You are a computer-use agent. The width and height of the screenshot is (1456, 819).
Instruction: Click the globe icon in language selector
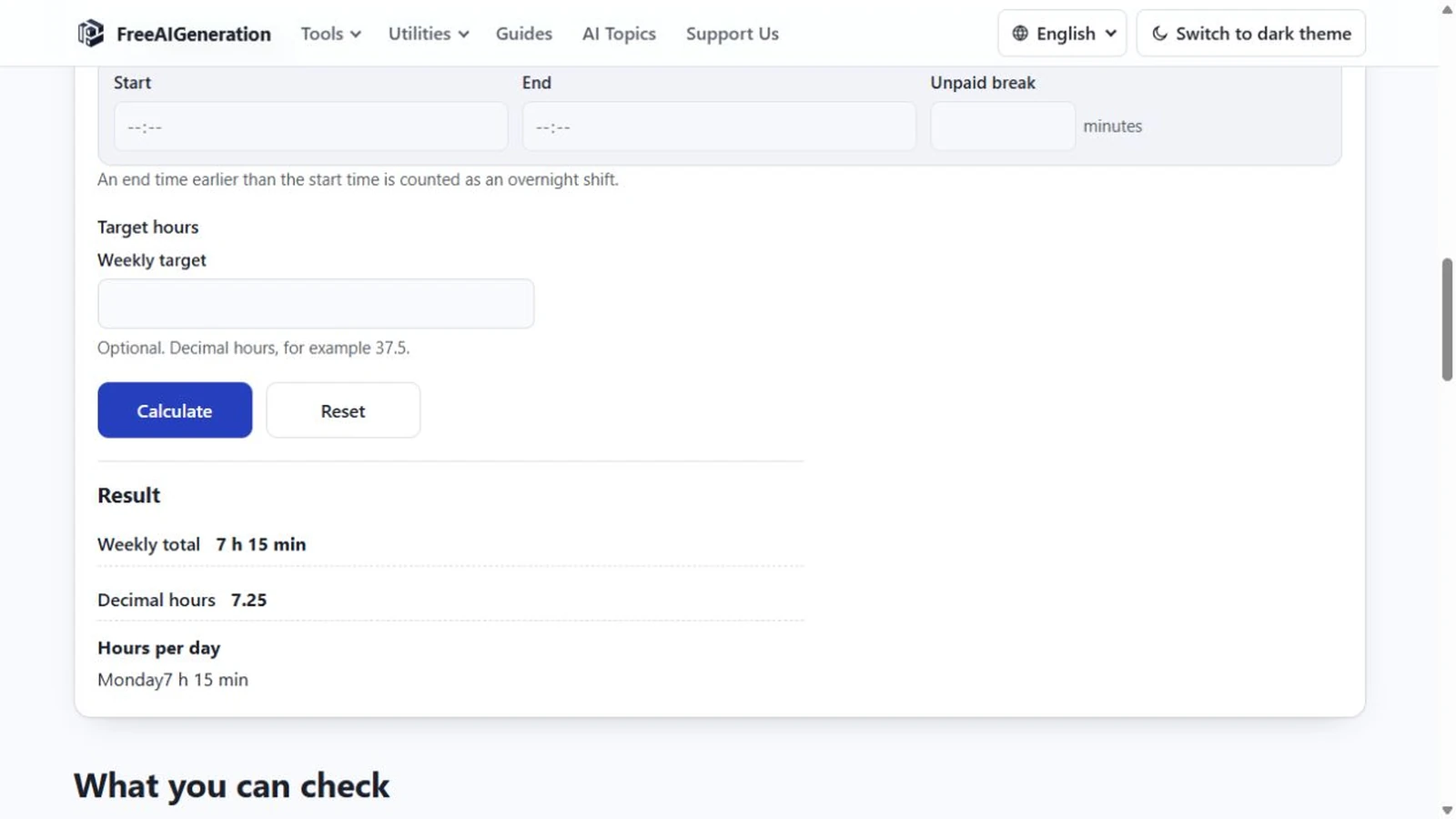point(1020,34)
